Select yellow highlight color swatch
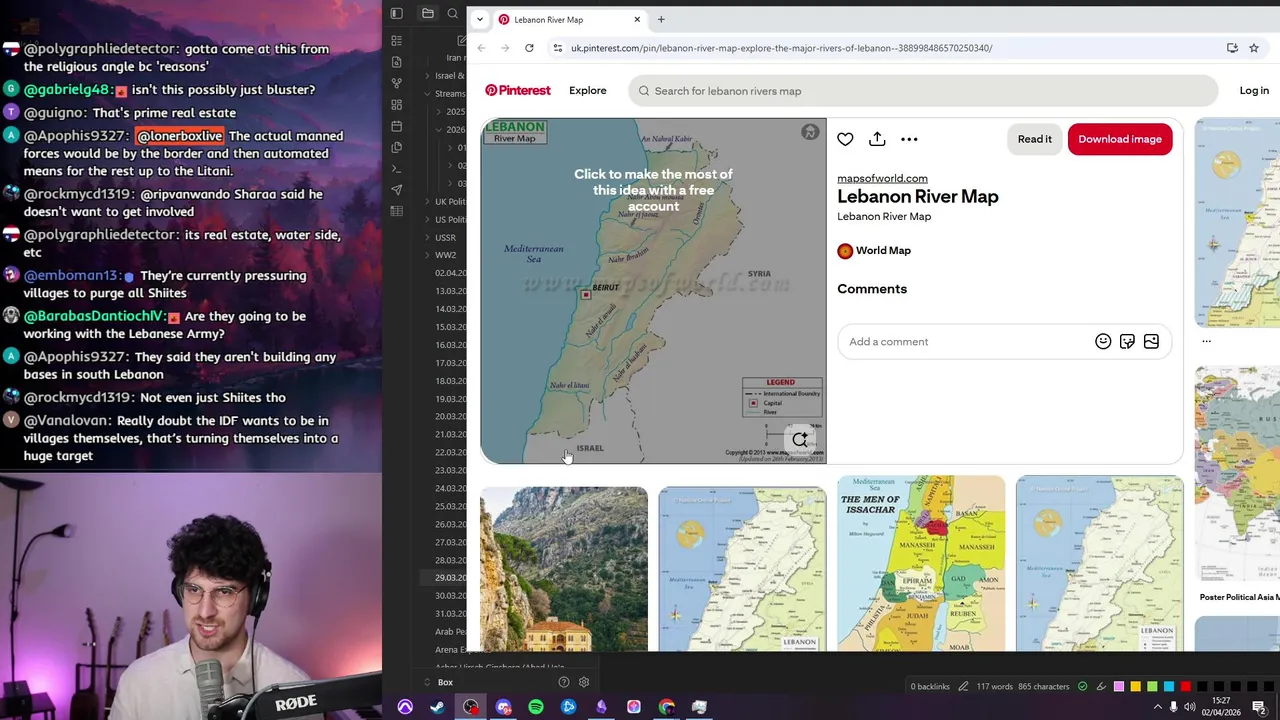Viewport: 1280px width, 720px height. pyautogui.click(x=1135, y=686)
